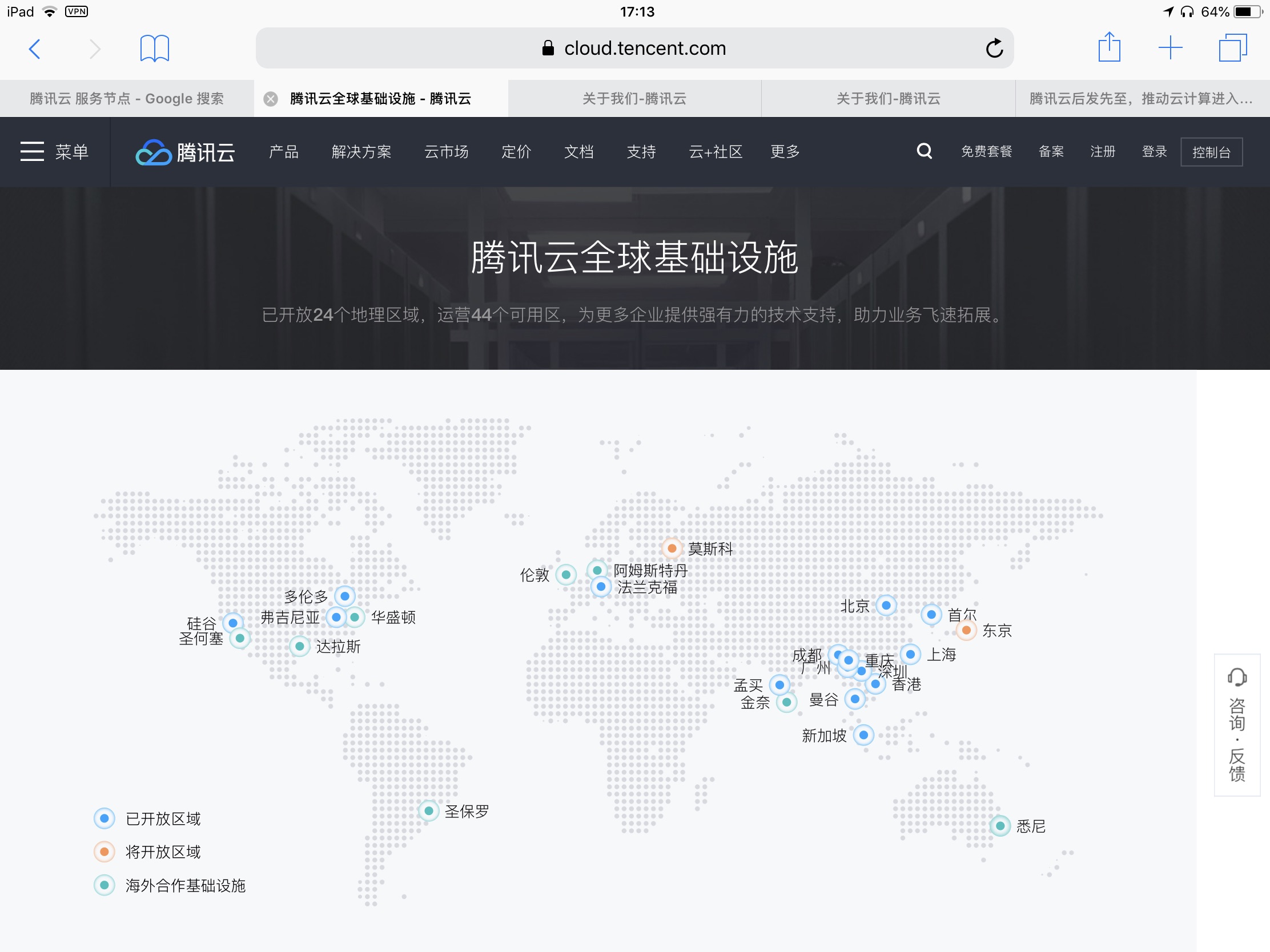
Task: Select the 悉尼 map marker
Action: tap(1000, 826)
